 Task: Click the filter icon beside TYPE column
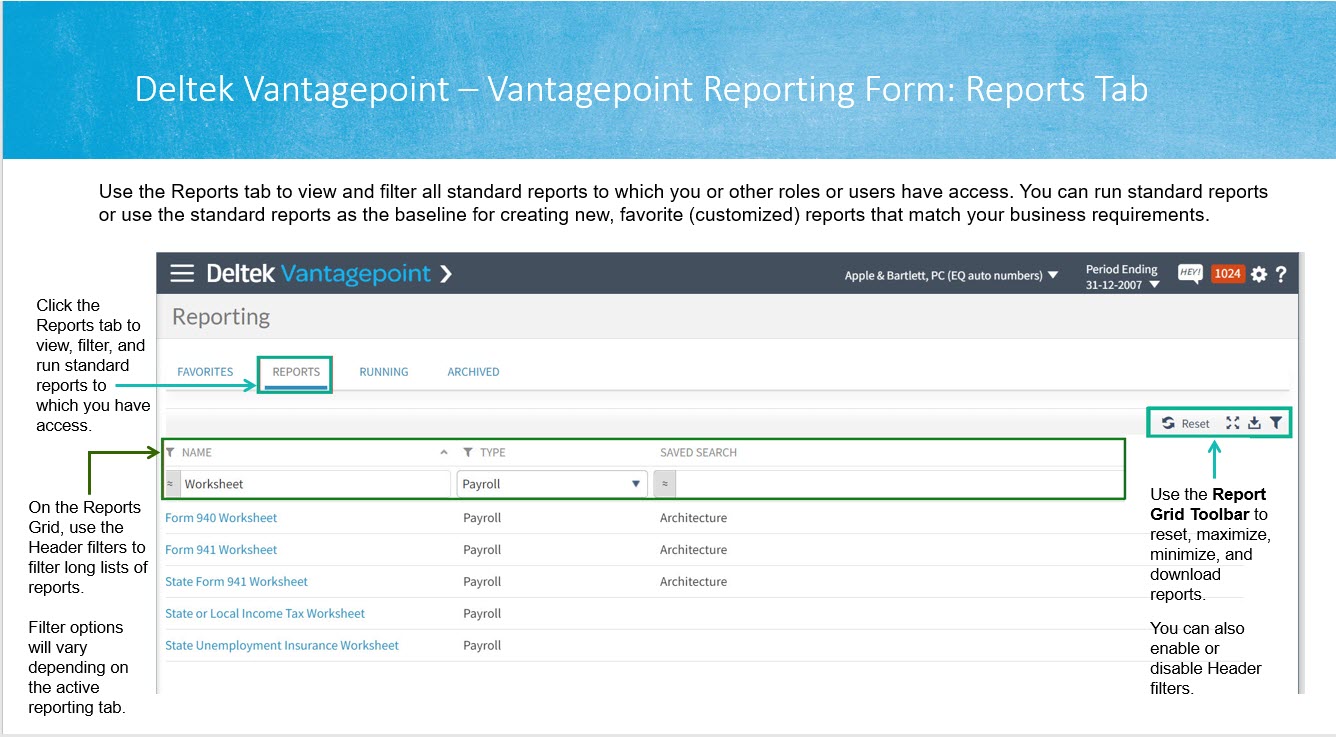pos(468,453)
